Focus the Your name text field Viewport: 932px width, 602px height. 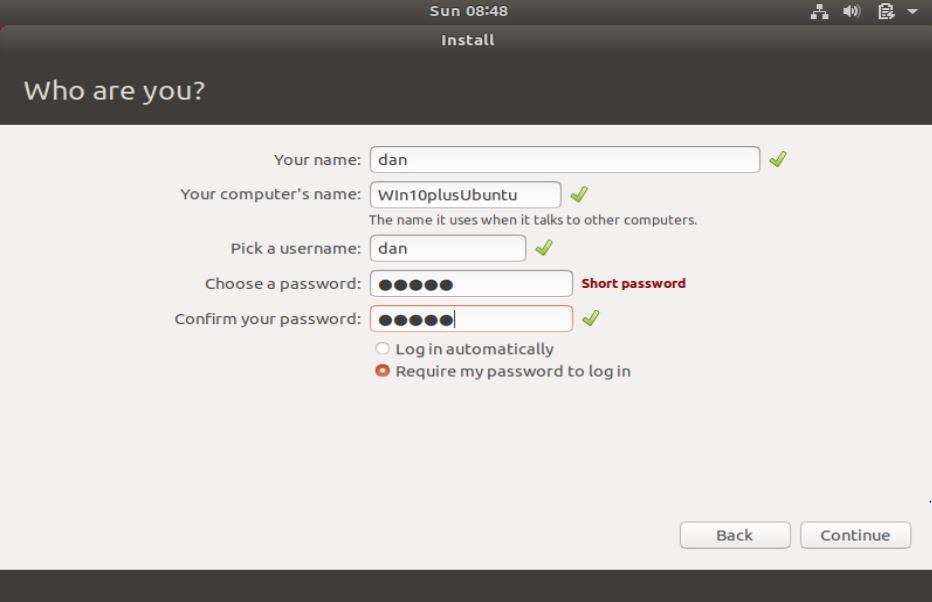(564, 159)
